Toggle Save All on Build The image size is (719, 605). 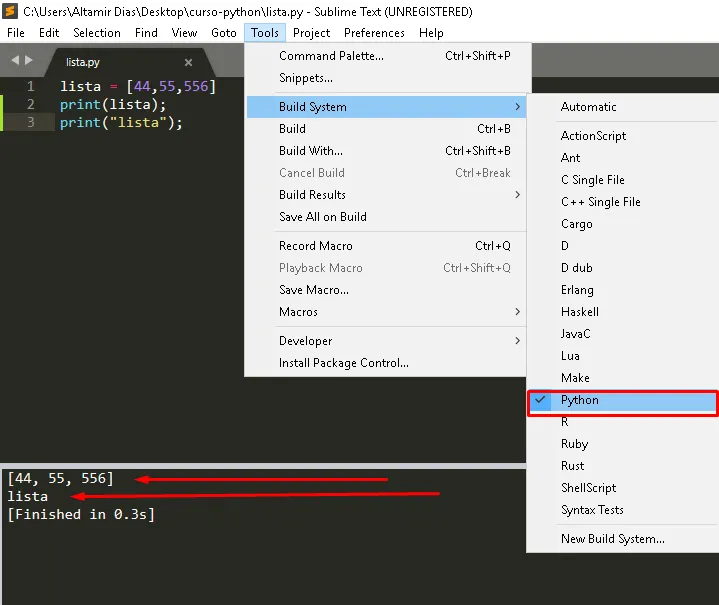tap(387, 217)
